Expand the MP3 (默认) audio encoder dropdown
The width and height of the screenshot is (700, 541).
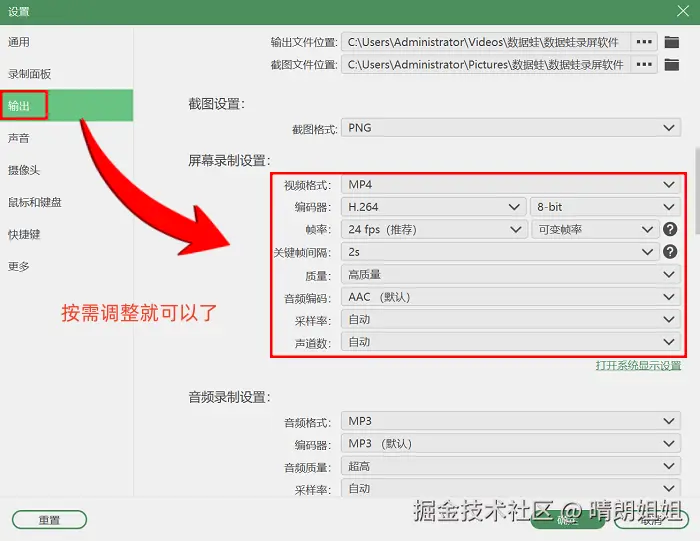coord(511,443)
